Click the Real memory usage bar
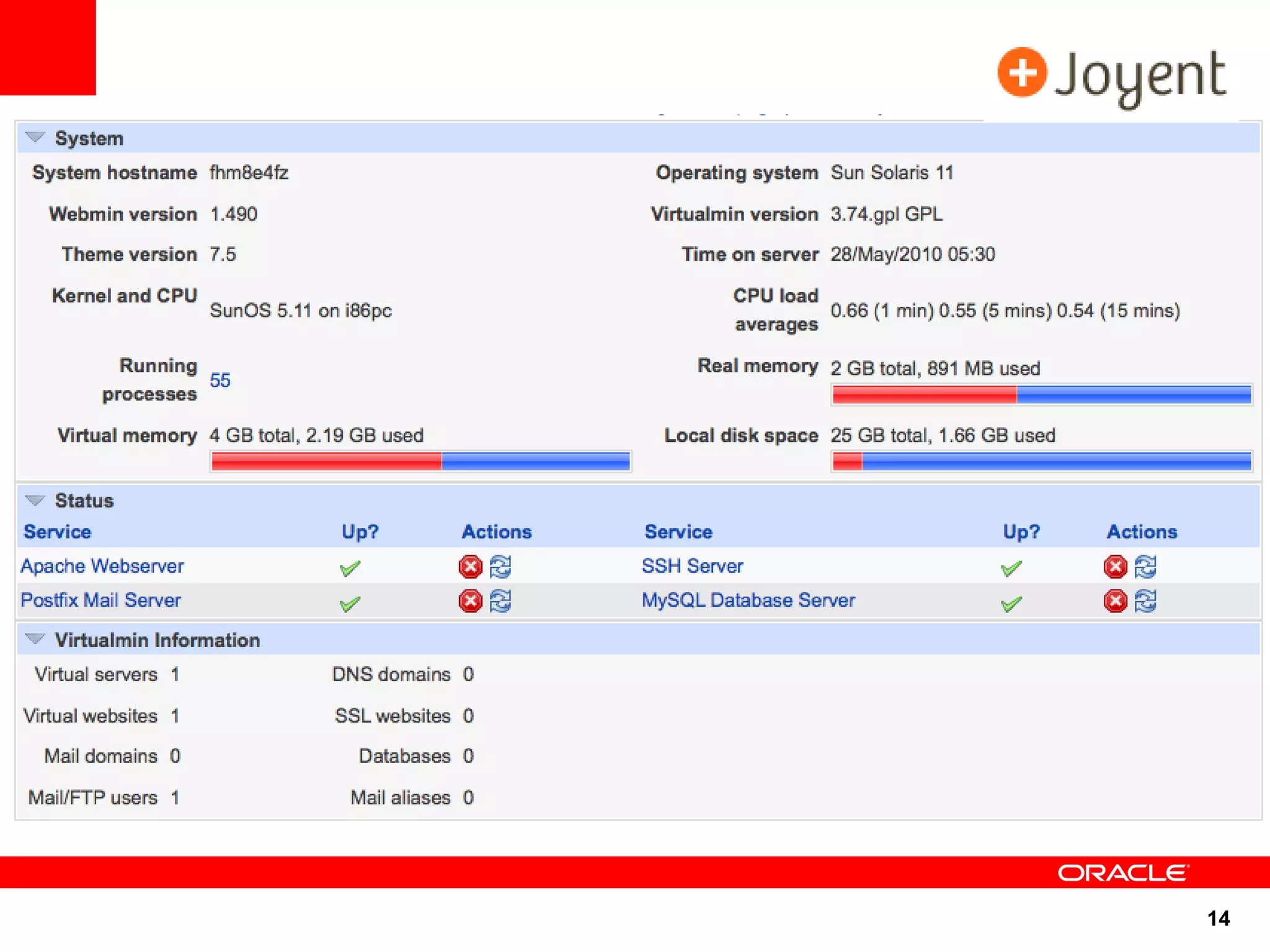 tap(1041, 395)
